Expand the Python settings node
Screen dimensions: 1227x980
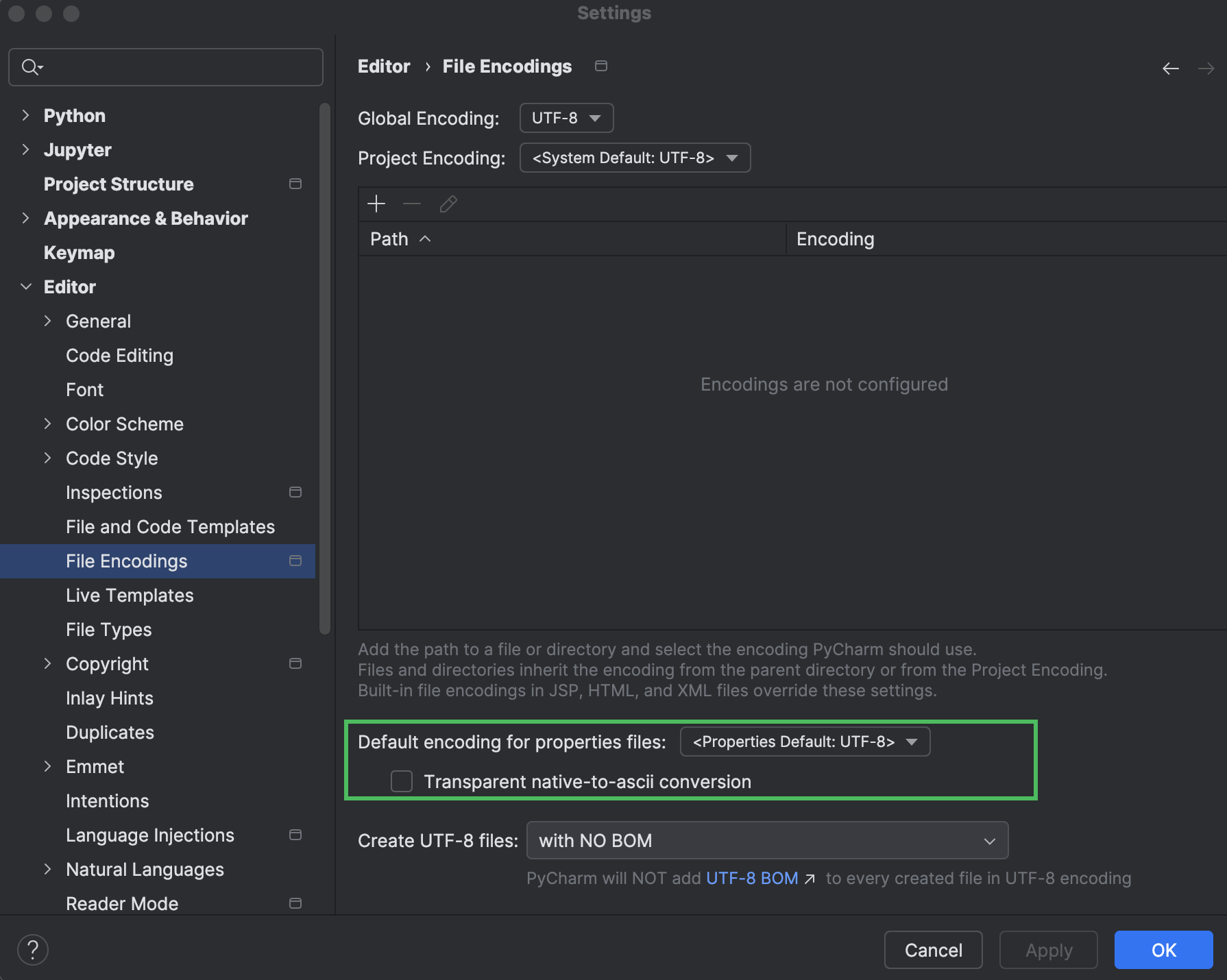pos(25,115)
